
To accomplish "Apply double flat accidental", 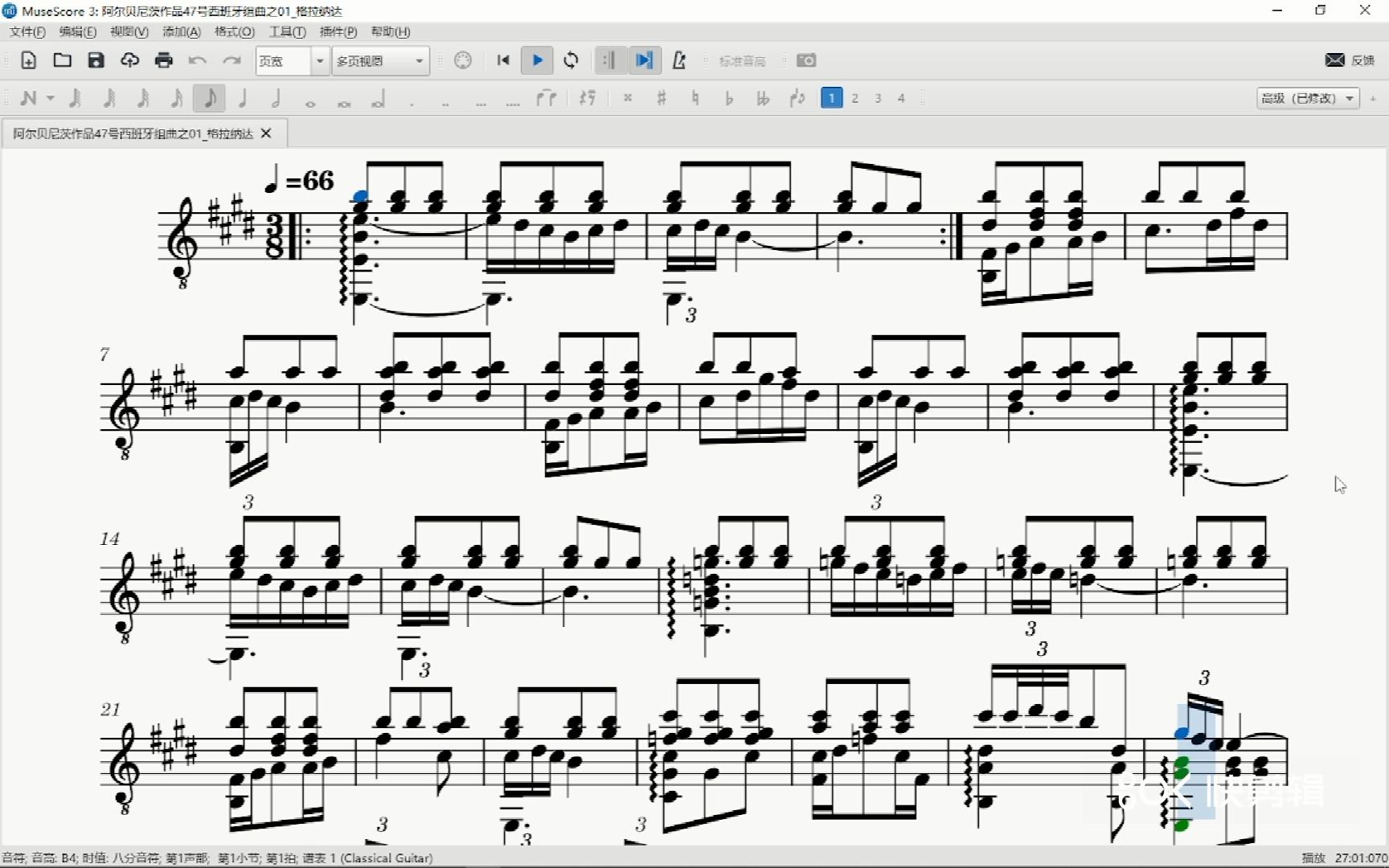I will (x=763, y=98).
